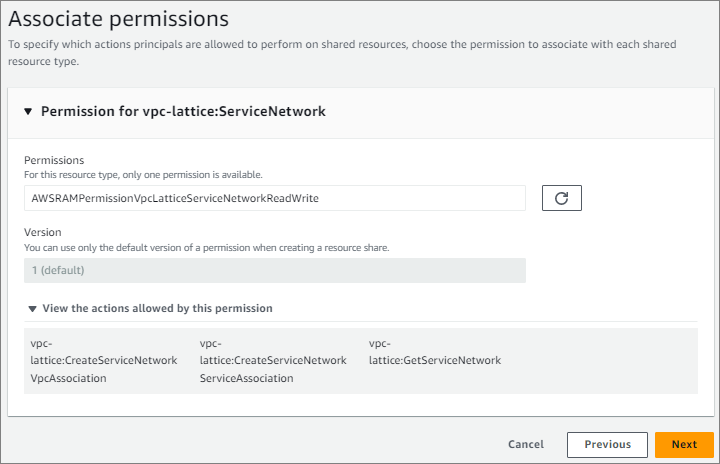
Task: Click the 'default version of a permission' hint
Action: [x=206, y=246]
